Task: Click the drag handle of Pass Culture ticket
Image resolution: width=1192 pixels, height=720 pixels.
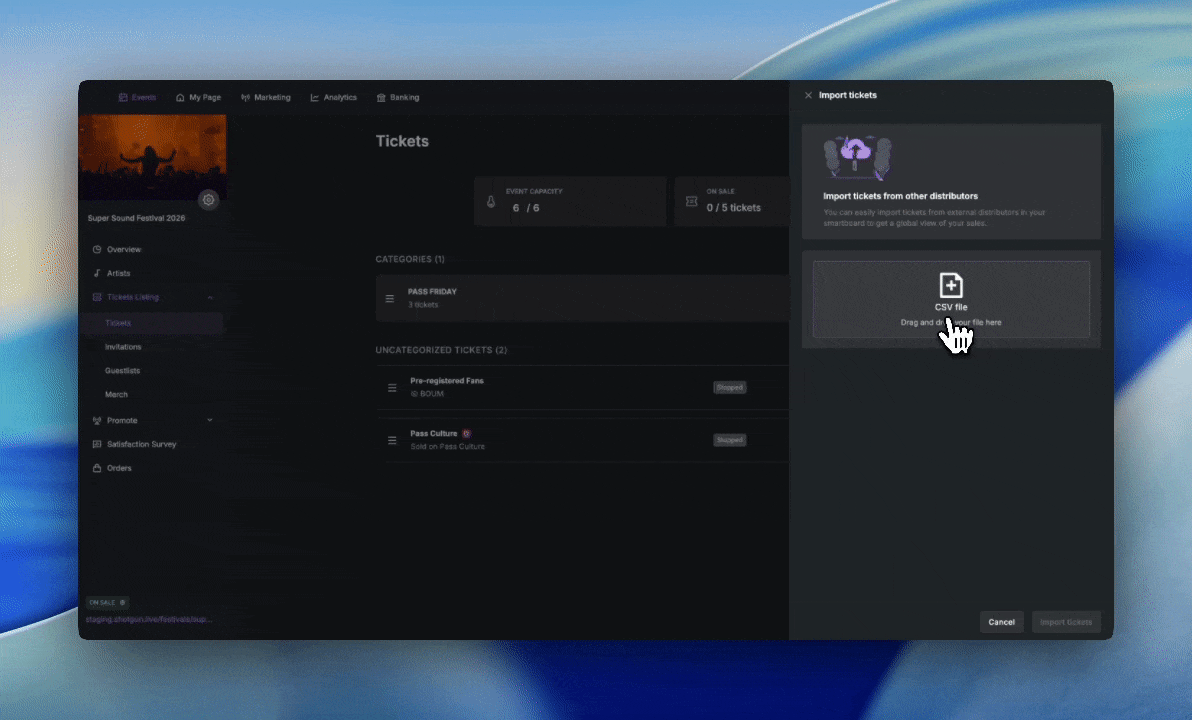Action: (392, 440)
